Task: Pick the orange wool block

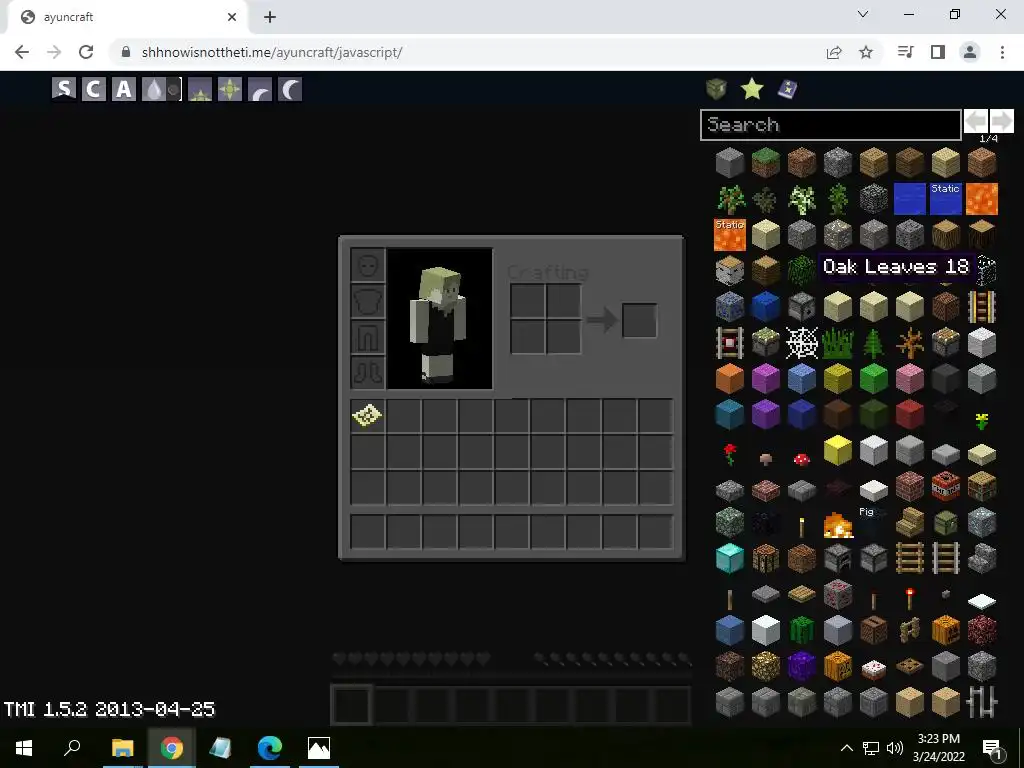Action: click(x=729, y=378)
